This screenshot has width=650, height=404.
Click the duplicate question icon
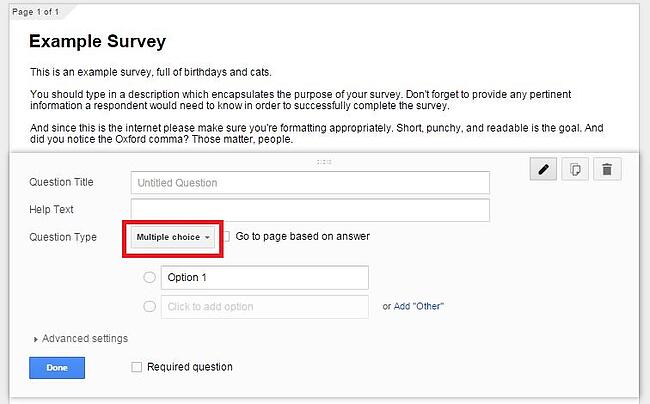click(575, 169)
